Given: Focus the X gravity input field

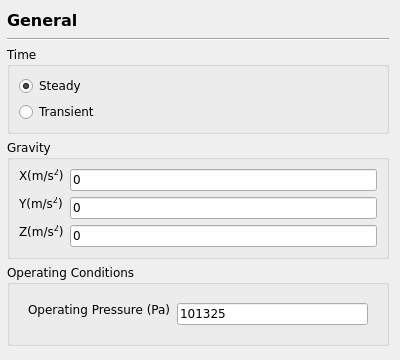Looking at the screenshot, I should [x=223, y=180].
